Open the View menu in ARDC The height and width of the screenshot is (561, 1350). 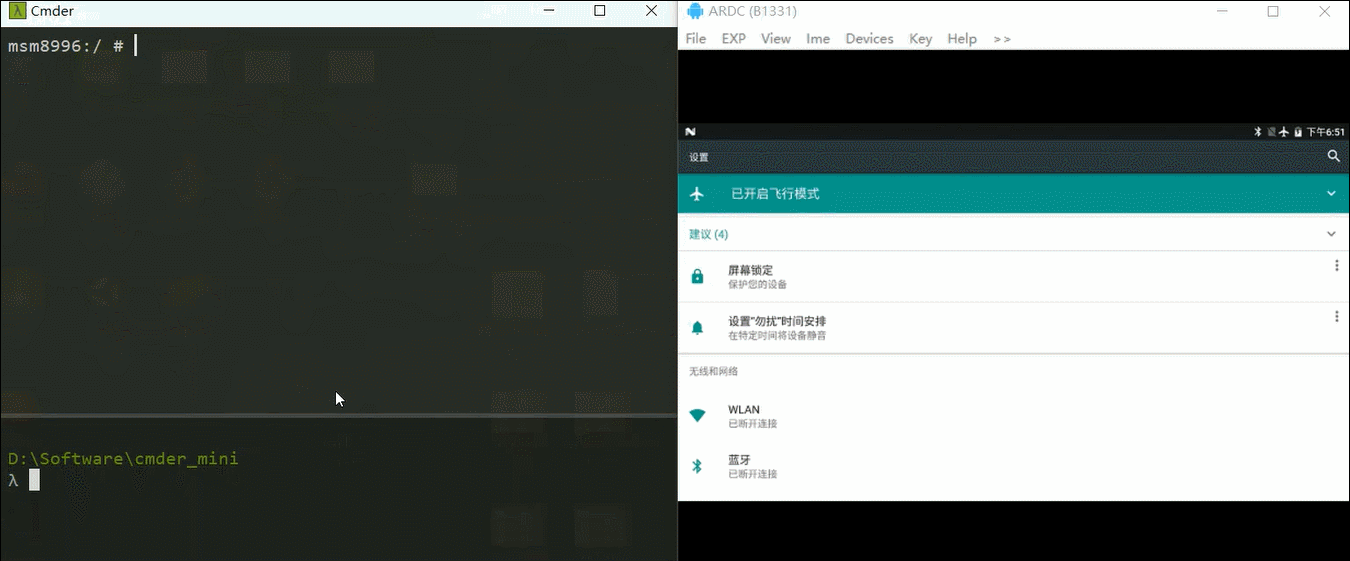coord(776,38)
